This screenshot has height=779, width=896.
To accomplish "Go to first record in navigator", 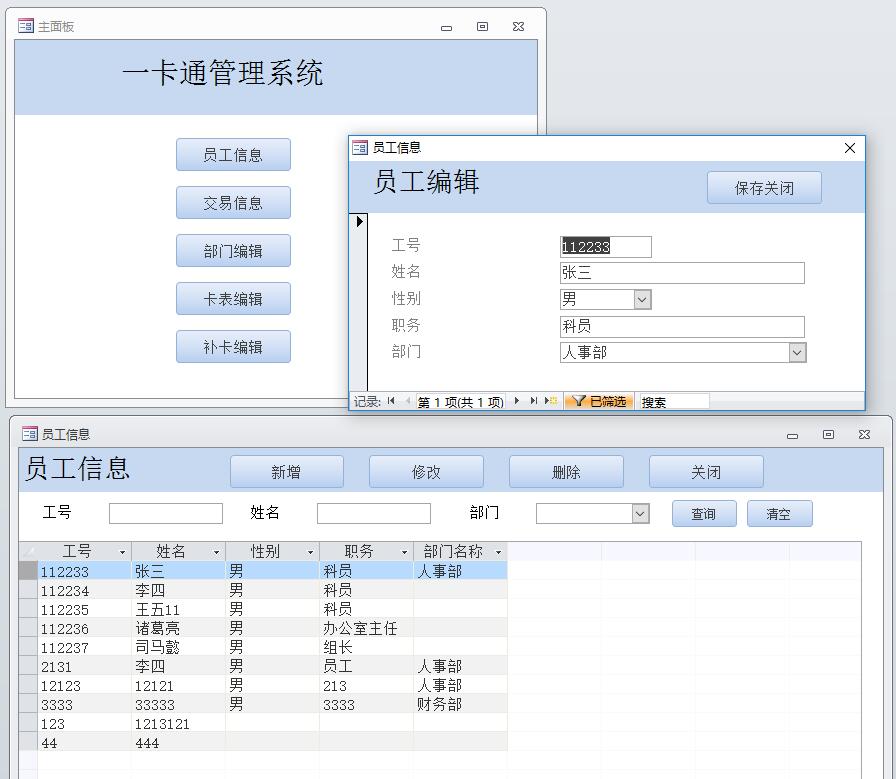I will coord(391,401).
